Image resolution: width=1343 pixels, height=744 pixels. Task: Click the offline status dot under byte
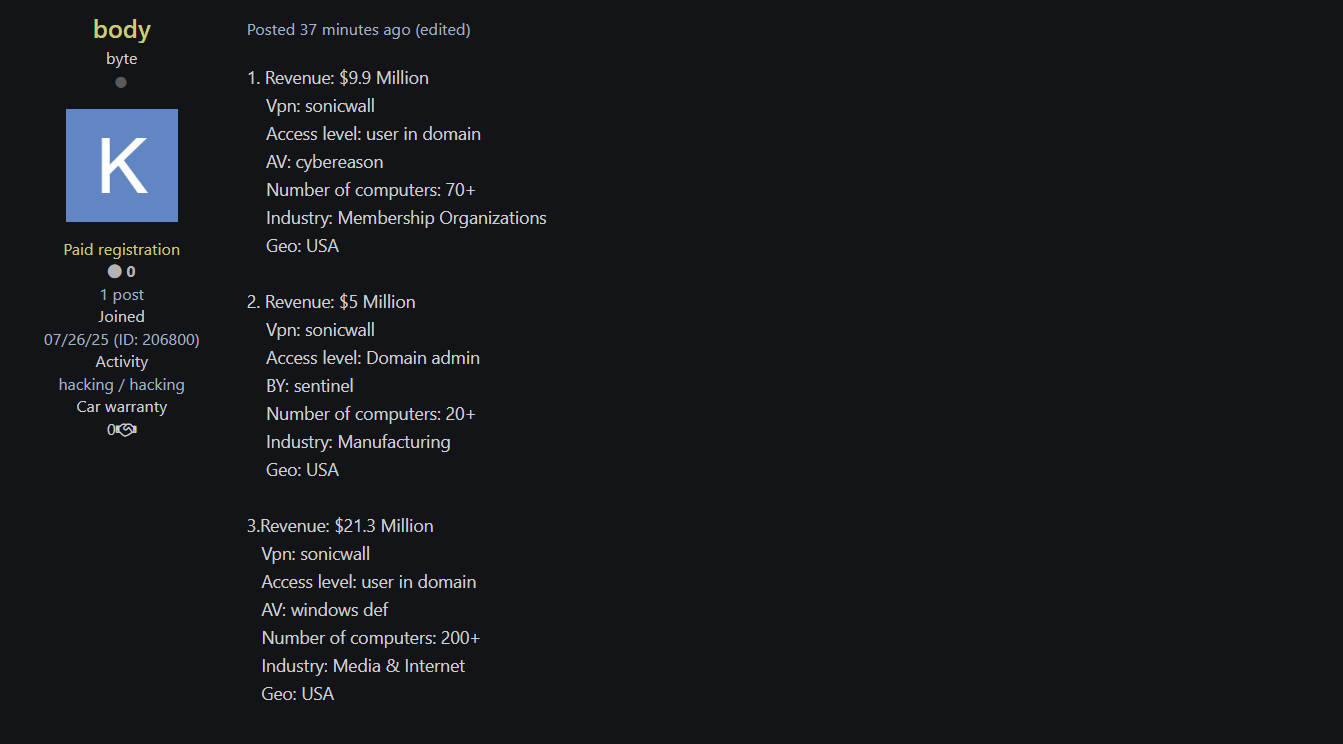(121, 82)
